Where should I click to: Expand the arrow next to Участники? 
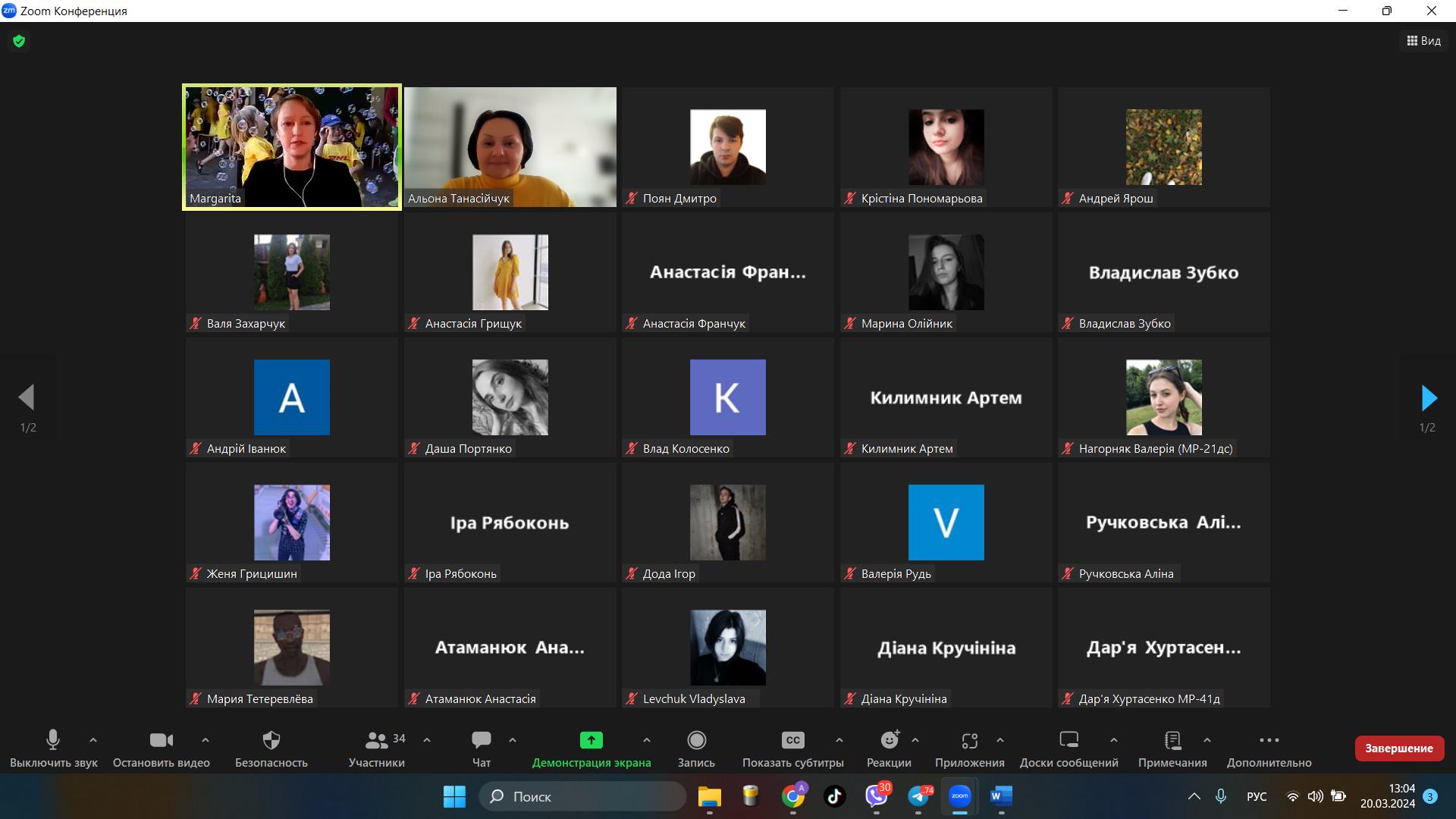(x=426, y=740)
